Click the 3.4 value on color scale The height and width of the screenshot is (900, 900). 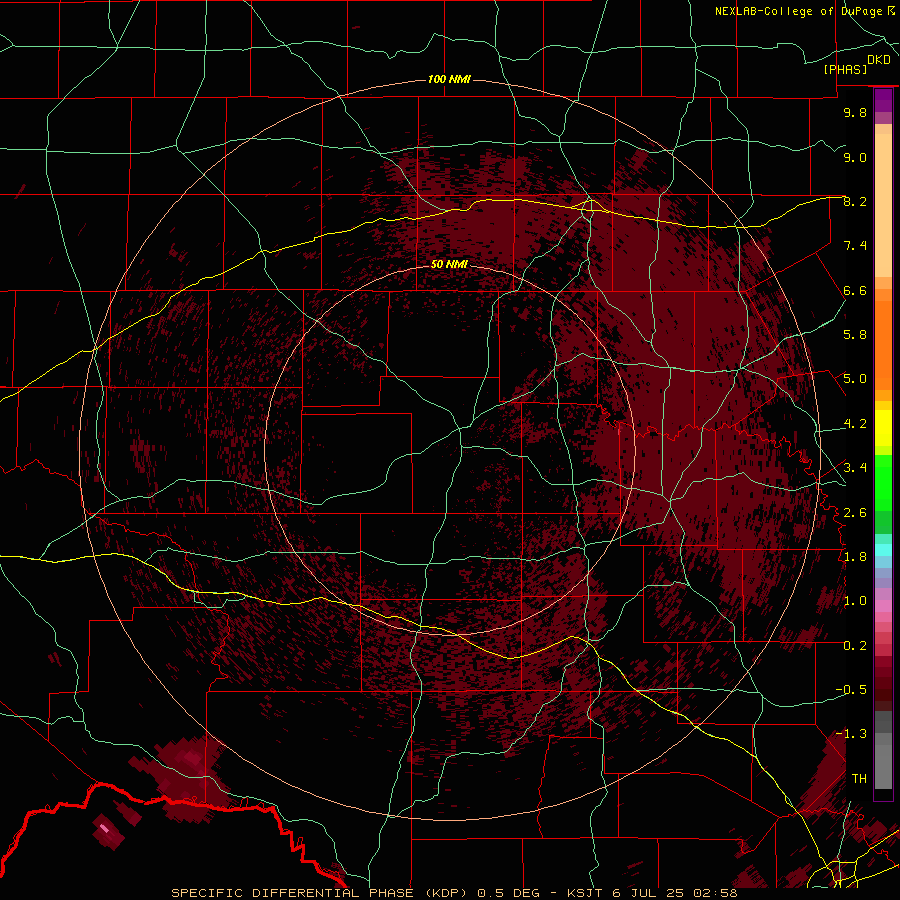[855, 467]
